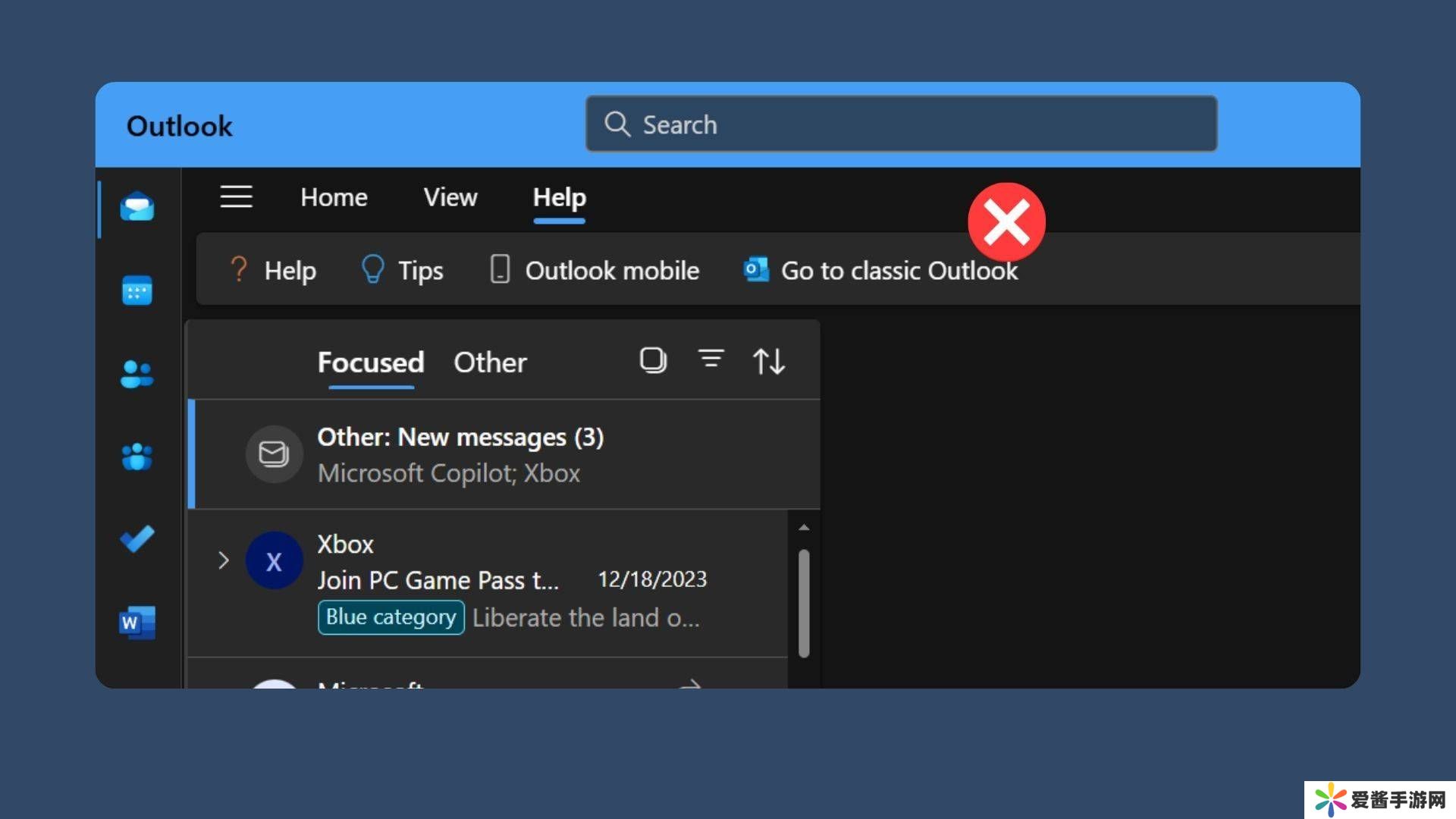Open the Home ribbon tab
The image size is (1456, 819).
[x=334, y=197]
